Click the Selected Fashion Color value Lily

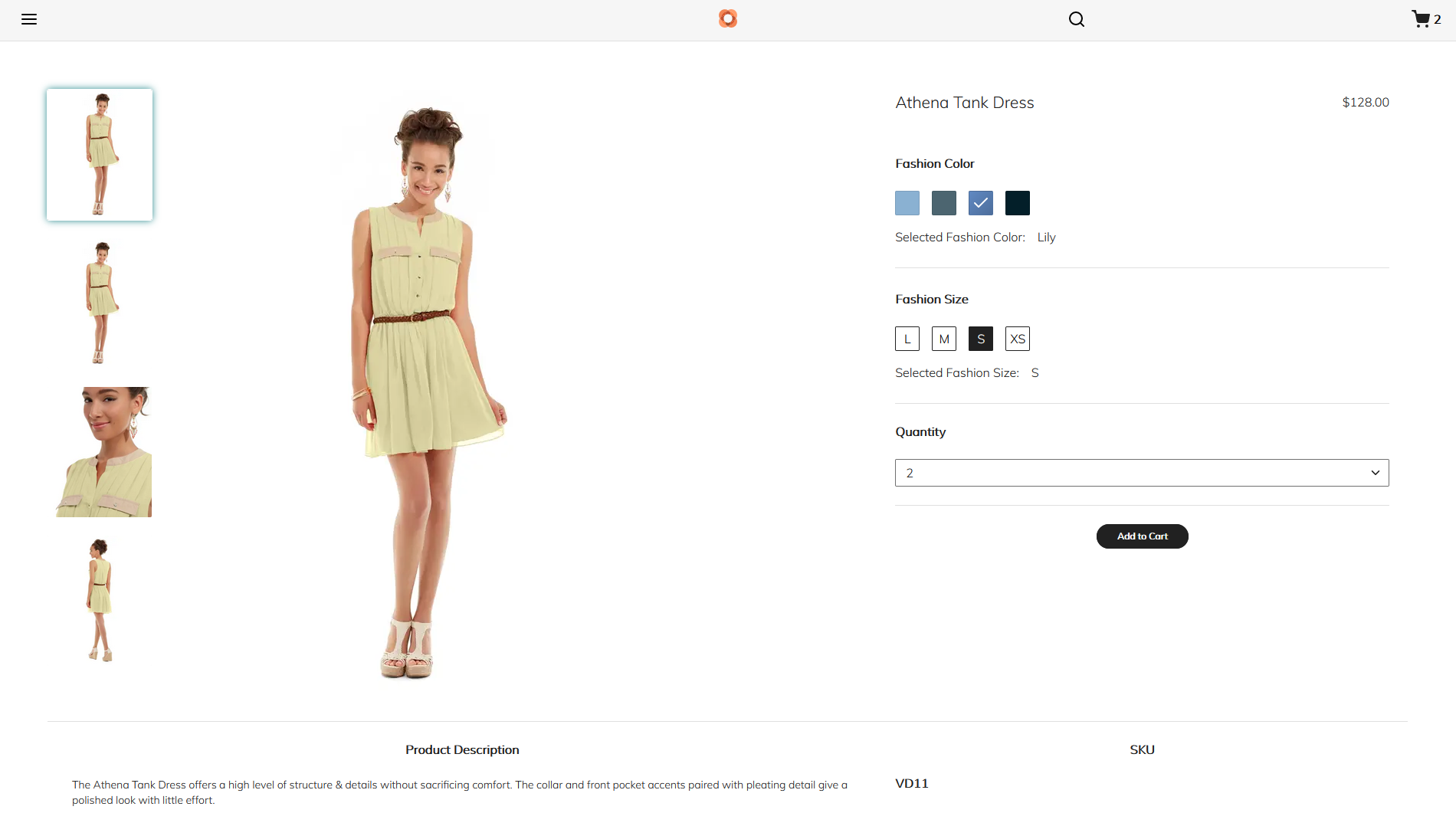click(x=1046, y=238)
